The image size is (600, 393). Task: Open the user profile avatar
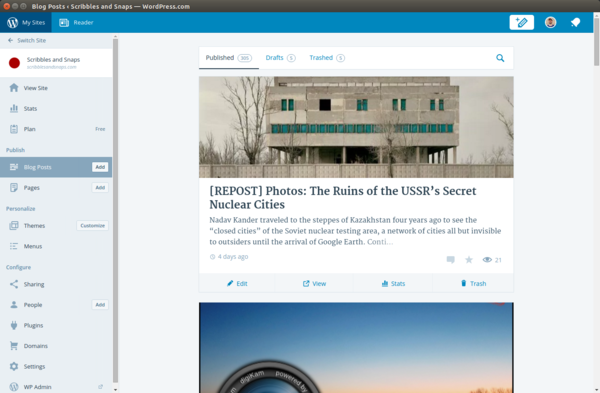pos(550,23)
